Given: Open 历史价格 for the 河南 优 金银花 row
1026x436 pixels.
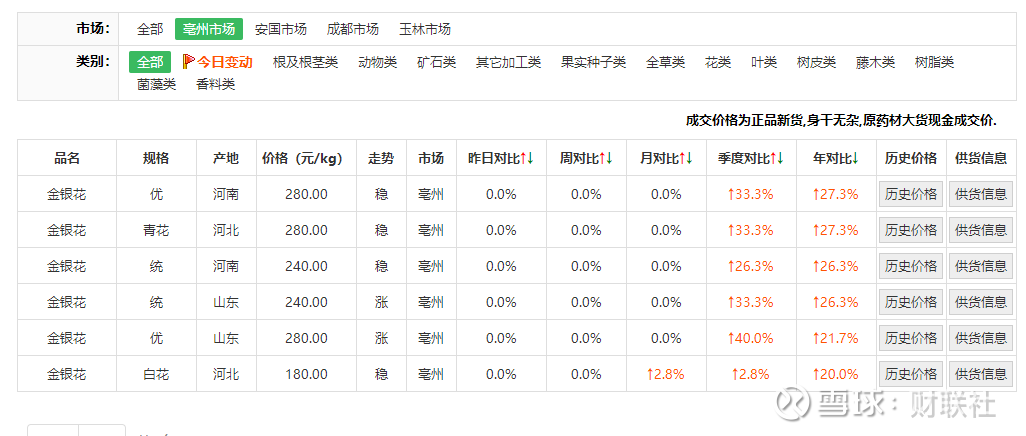Looking at the screenshot, I should pyautogui.click(x=910, y=194).
